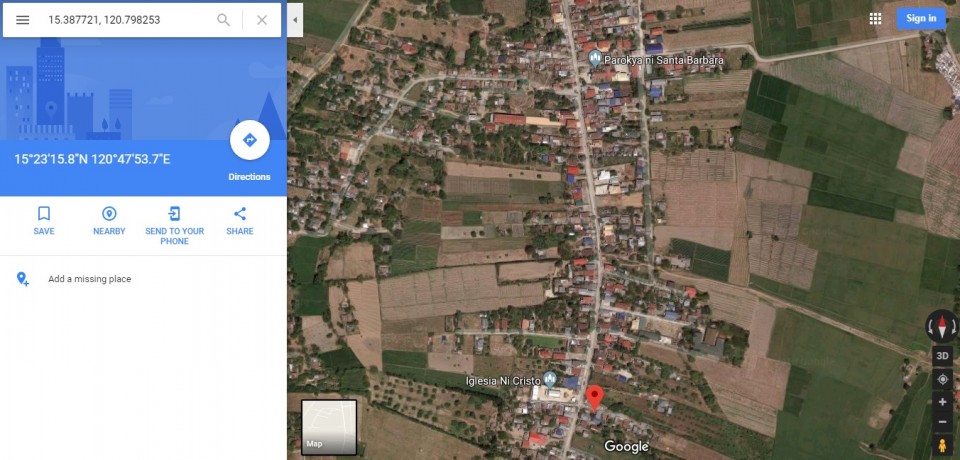Show your current location
Screen dimensions: 960x460
coord(942,380)
